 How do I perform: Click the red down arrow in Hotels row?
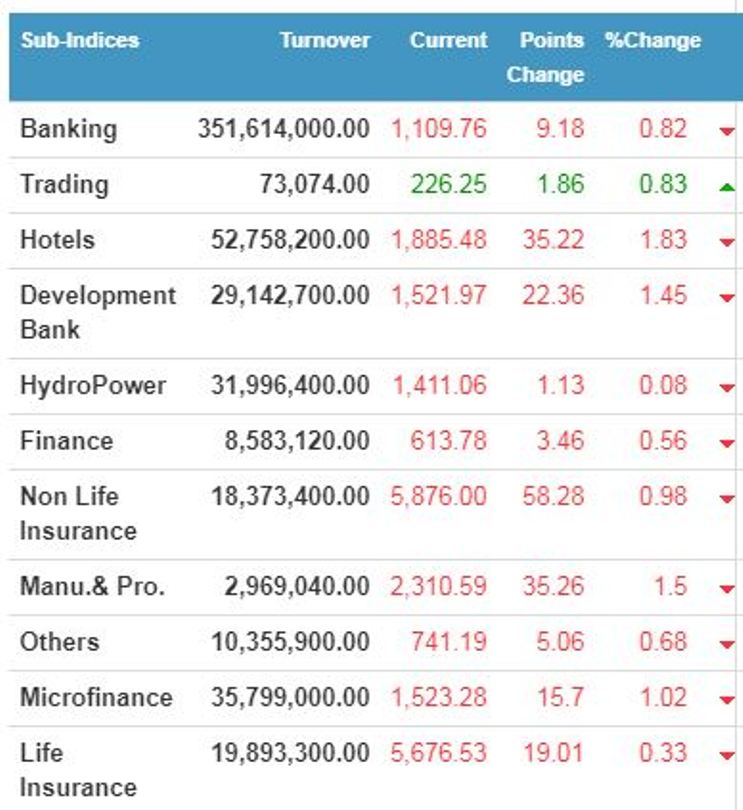pos(726,242)
